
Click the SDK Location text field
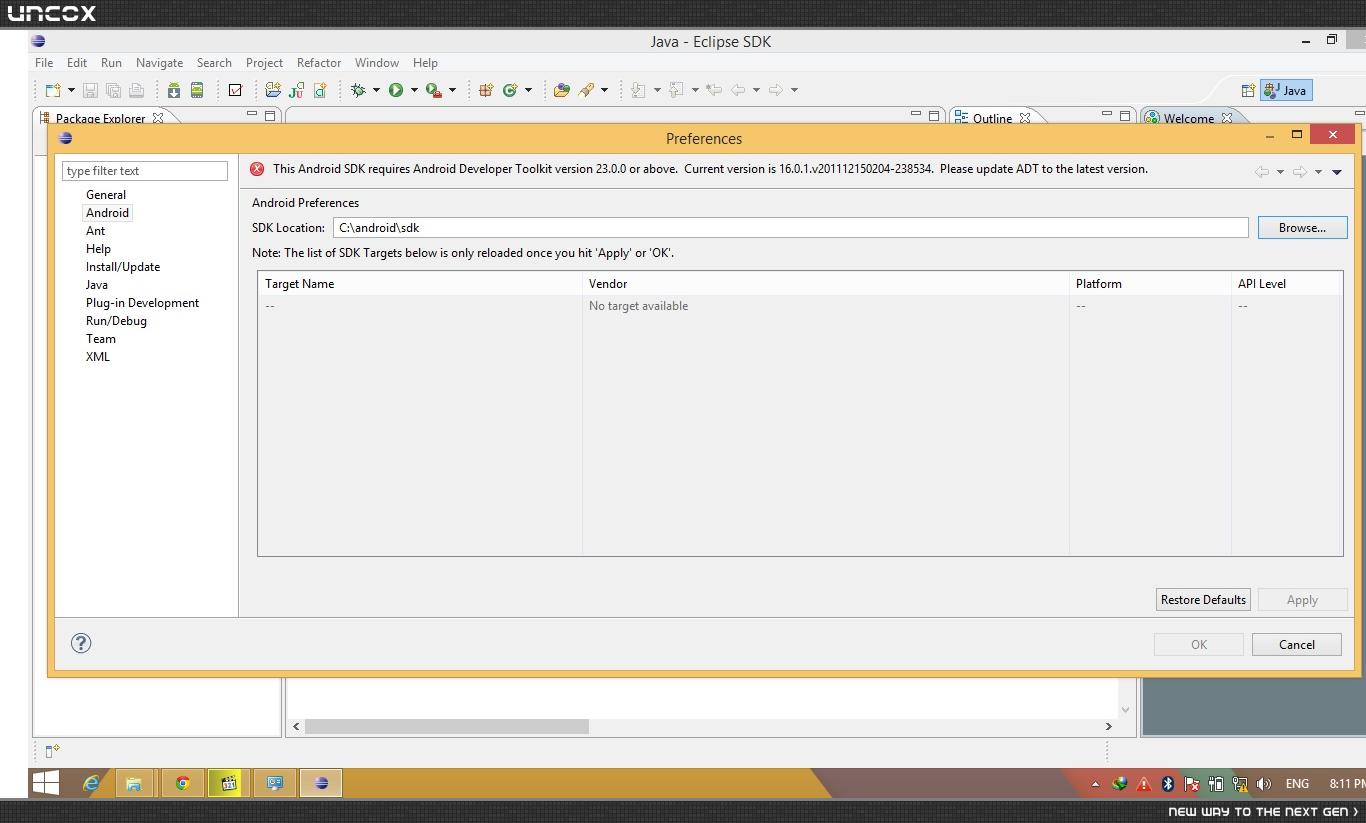790,228
